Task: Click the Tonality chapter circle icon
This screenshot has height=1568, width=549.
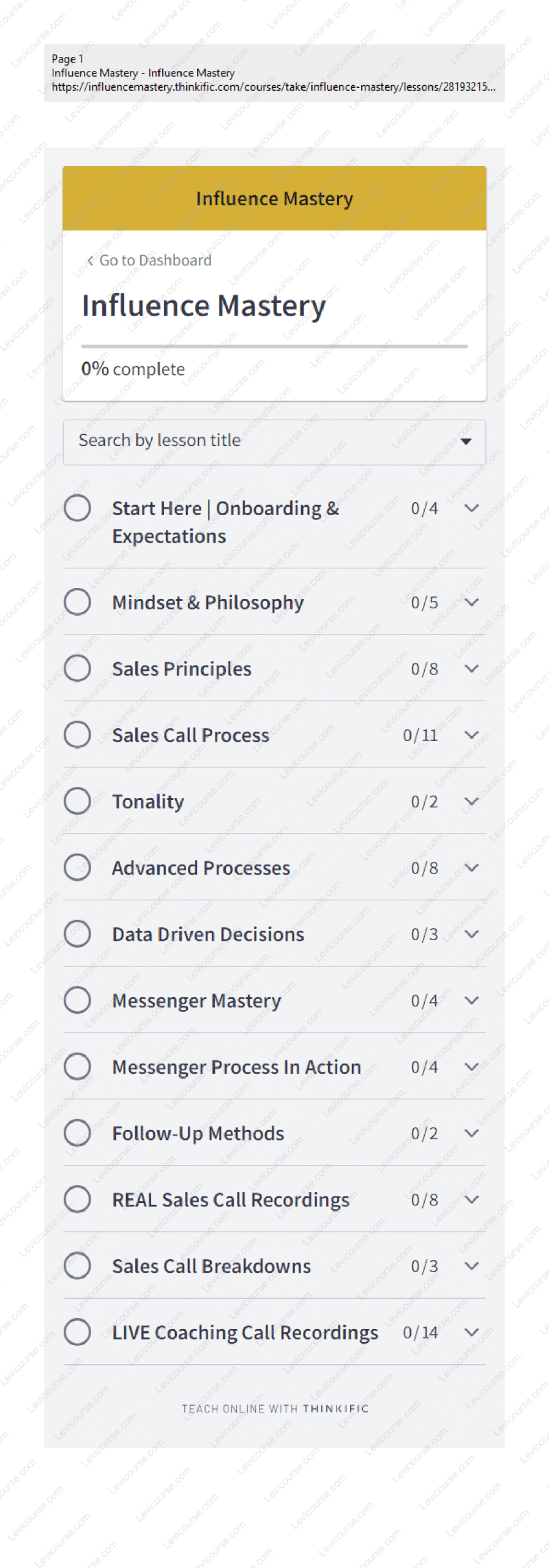Action: click(x=78, y=801)
